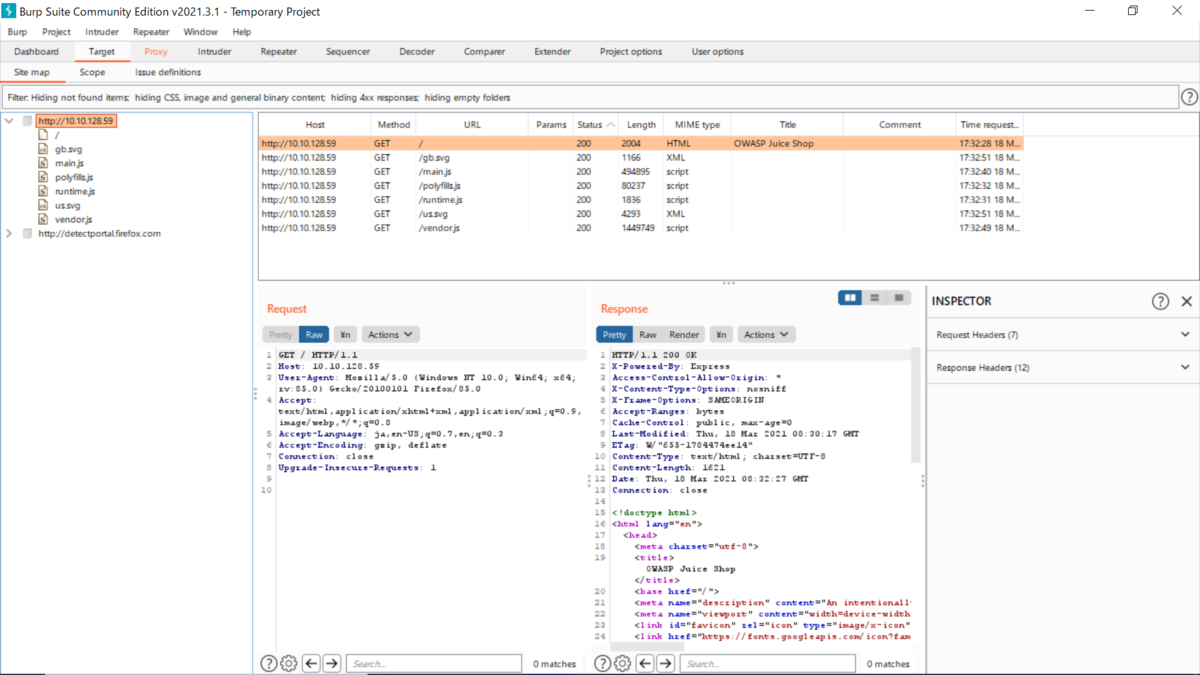Switch Response view to Render

click(684, 335)
